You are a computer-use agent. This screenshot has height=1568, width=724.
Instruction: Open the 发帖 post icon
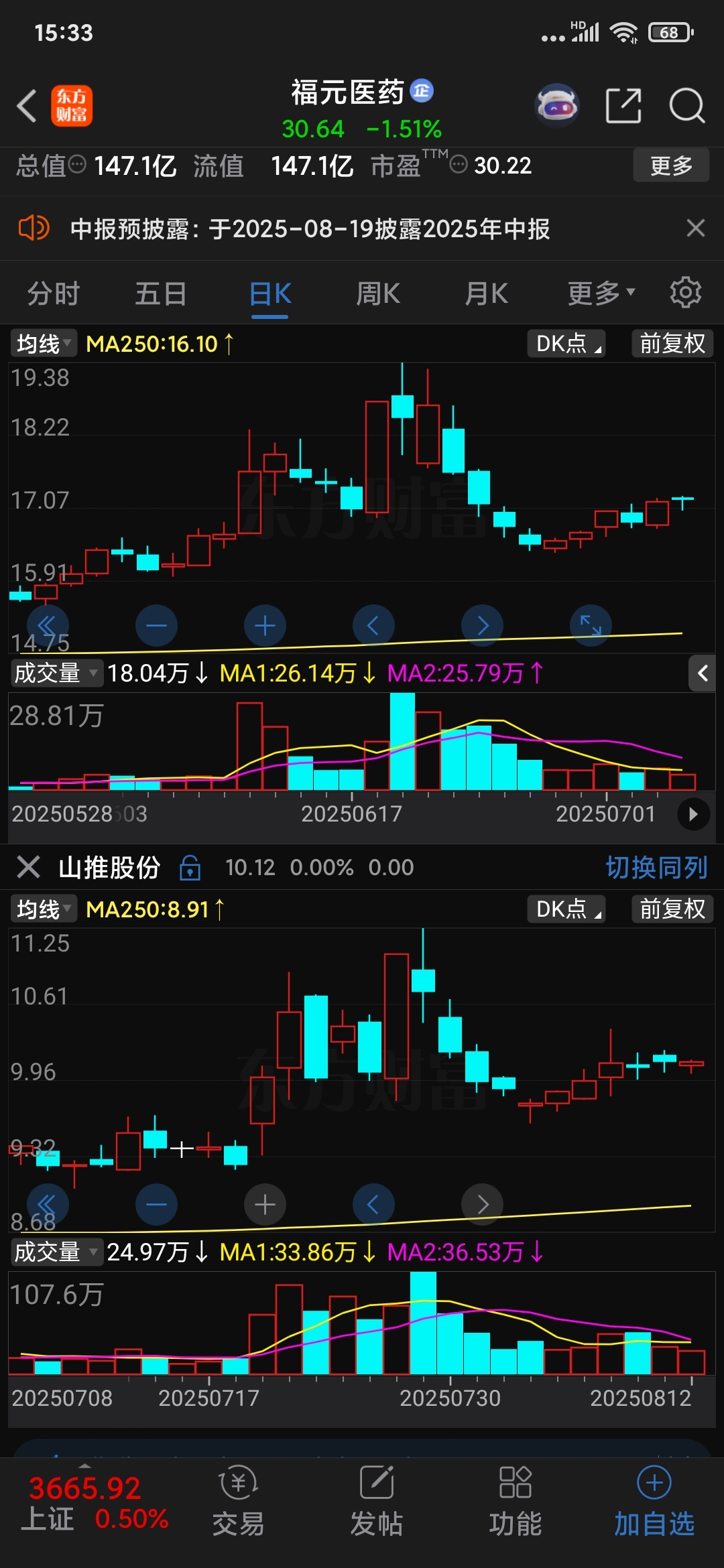377,1502
